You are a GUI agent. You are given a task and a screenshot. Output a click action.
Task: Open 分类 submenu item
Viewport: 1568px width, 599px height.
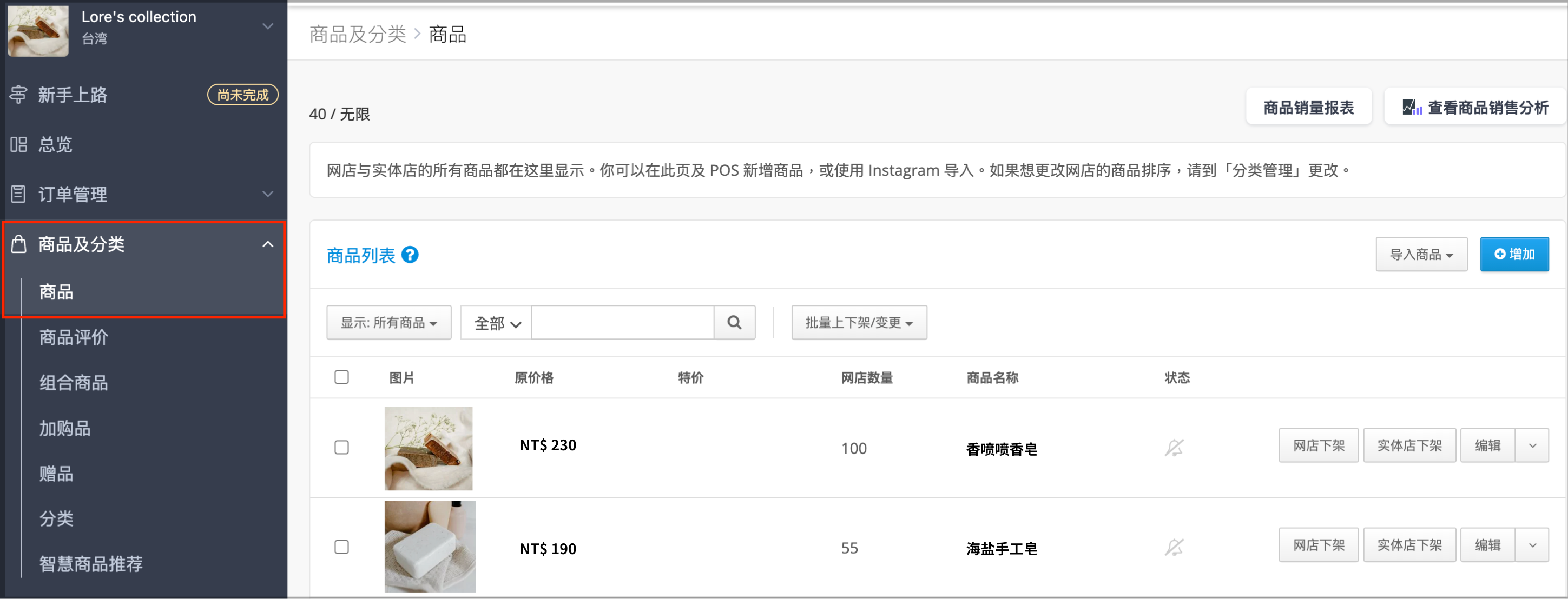click(56, 519)
